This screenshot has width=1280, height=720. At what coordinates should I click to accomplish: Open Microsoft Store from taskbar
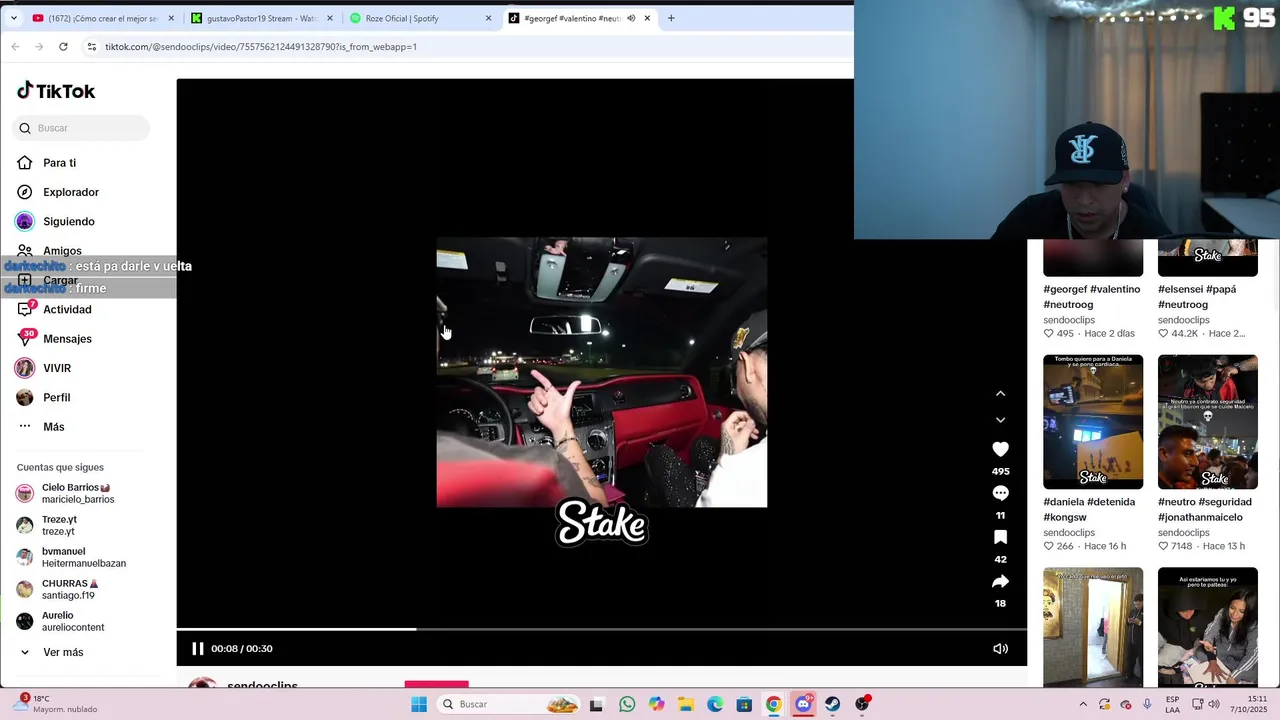tap(744, 704)
